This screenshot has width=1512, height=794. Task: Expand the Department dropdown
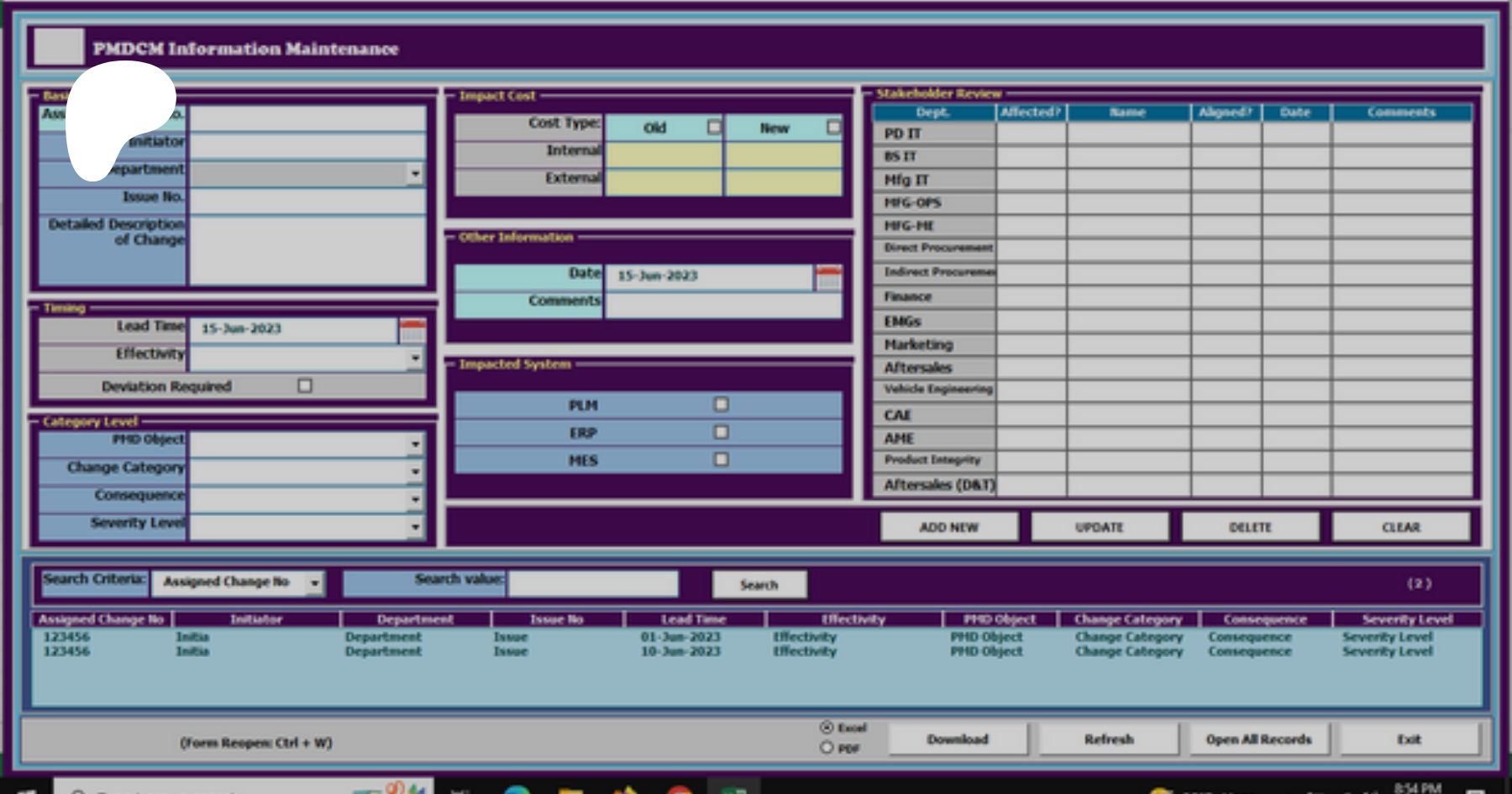(415, 174)
